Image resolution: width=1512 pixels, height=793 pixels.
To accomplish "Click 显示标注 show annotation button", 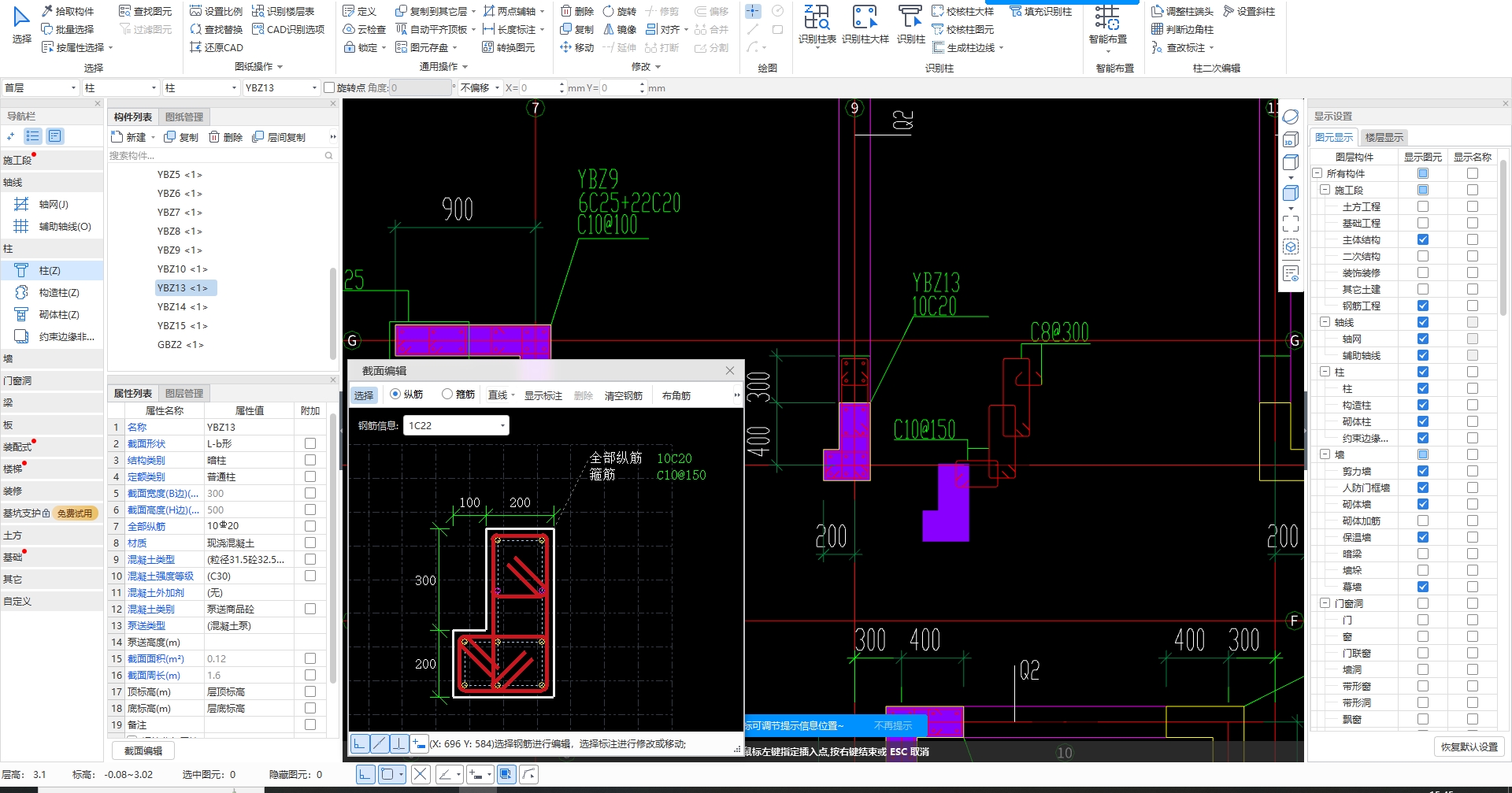I will tap(543, 395).
